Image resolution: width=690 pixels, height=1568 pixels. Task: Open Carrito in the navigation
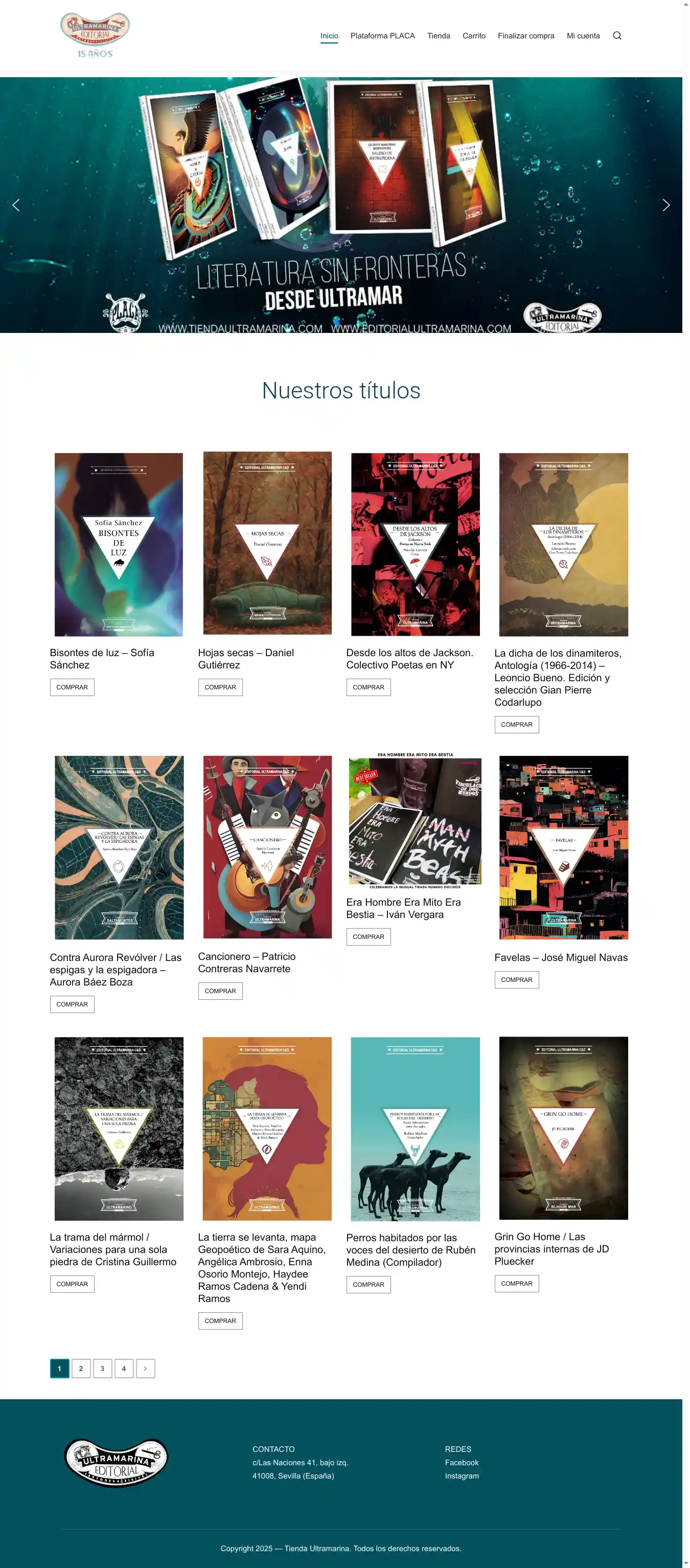(474, 36)
